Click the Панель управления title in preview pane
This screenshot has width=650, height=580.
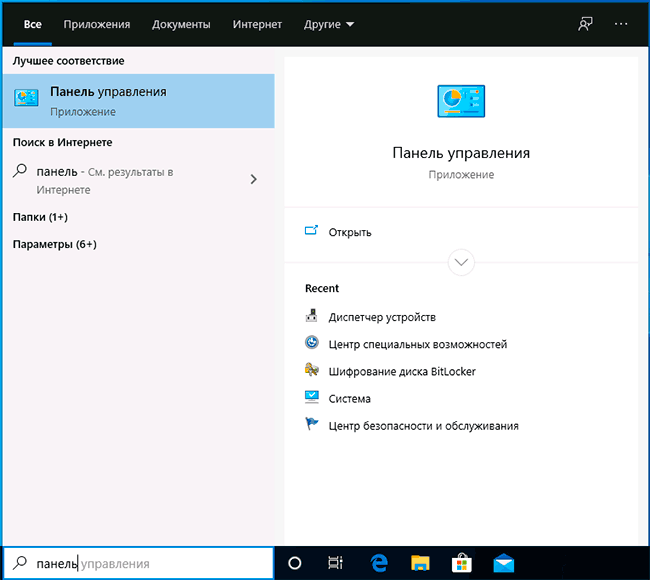point(461,153)
